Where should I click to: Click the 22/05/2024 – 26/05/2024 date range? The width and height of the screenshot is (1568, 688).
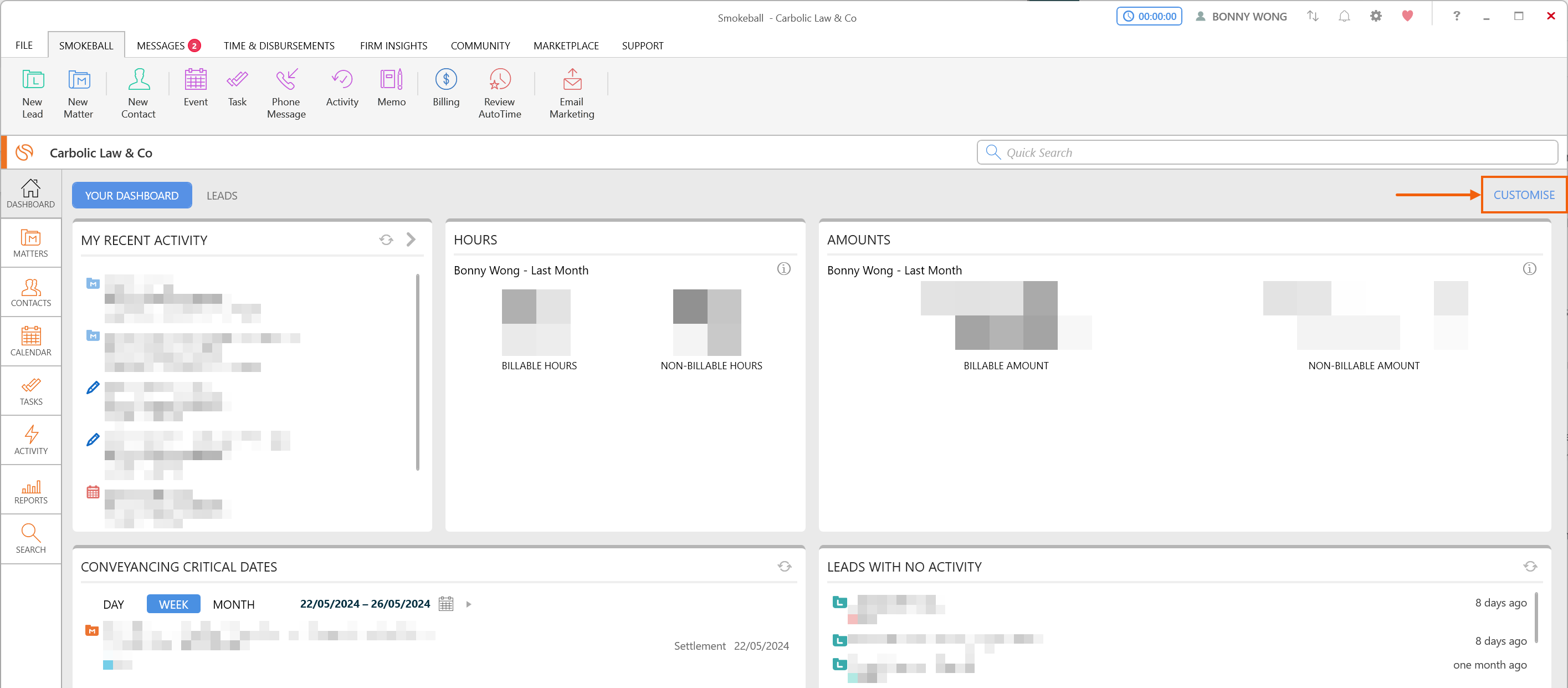(x=365, y=604)
